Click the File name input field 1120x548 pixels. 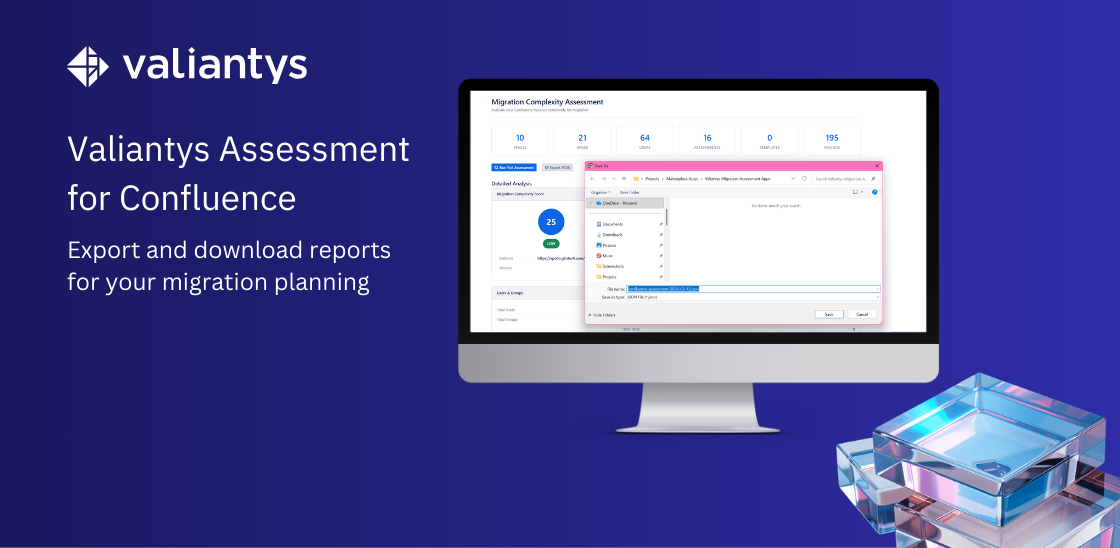click(x=754, y=289)
